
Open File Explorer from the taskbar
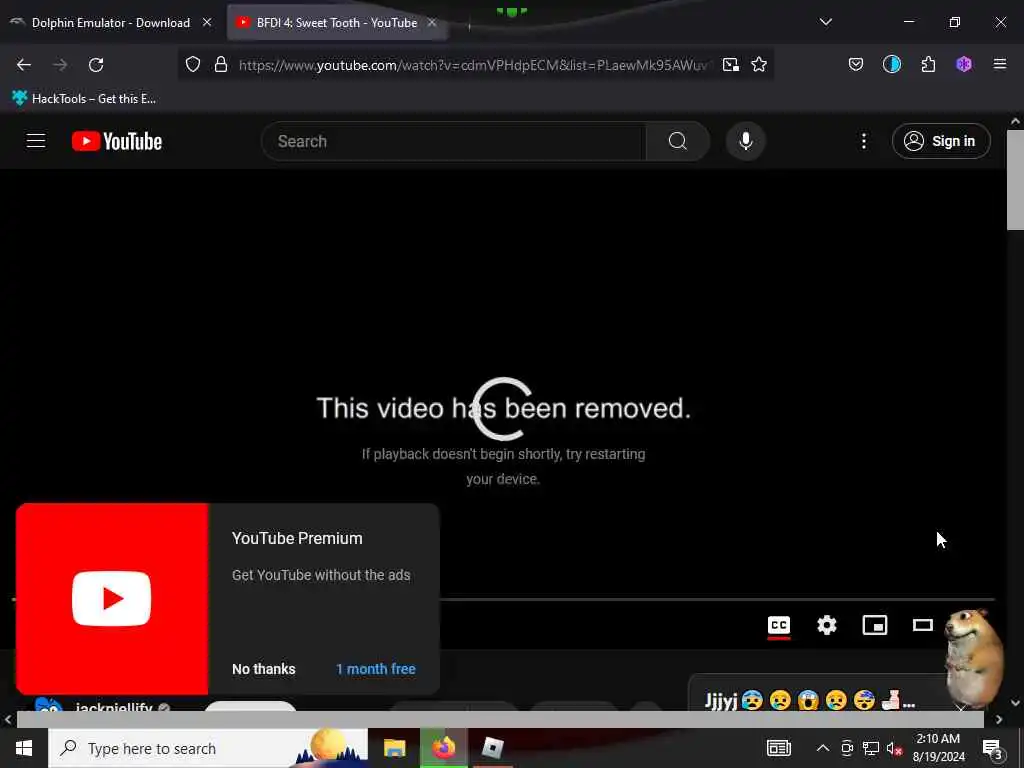coord(394,748)
